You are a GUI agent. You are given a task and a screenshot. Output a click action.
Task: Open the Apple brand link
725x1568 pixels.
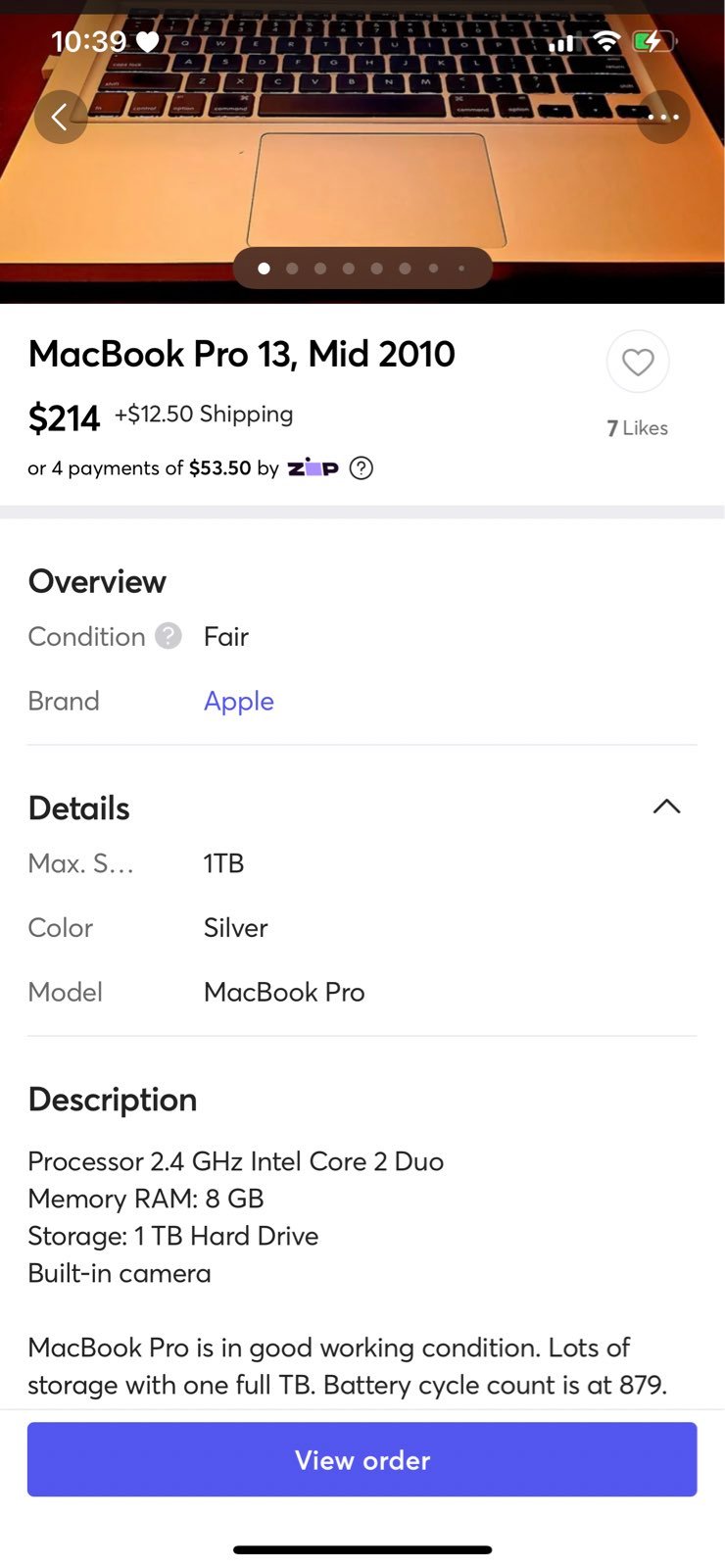[238, 702]
